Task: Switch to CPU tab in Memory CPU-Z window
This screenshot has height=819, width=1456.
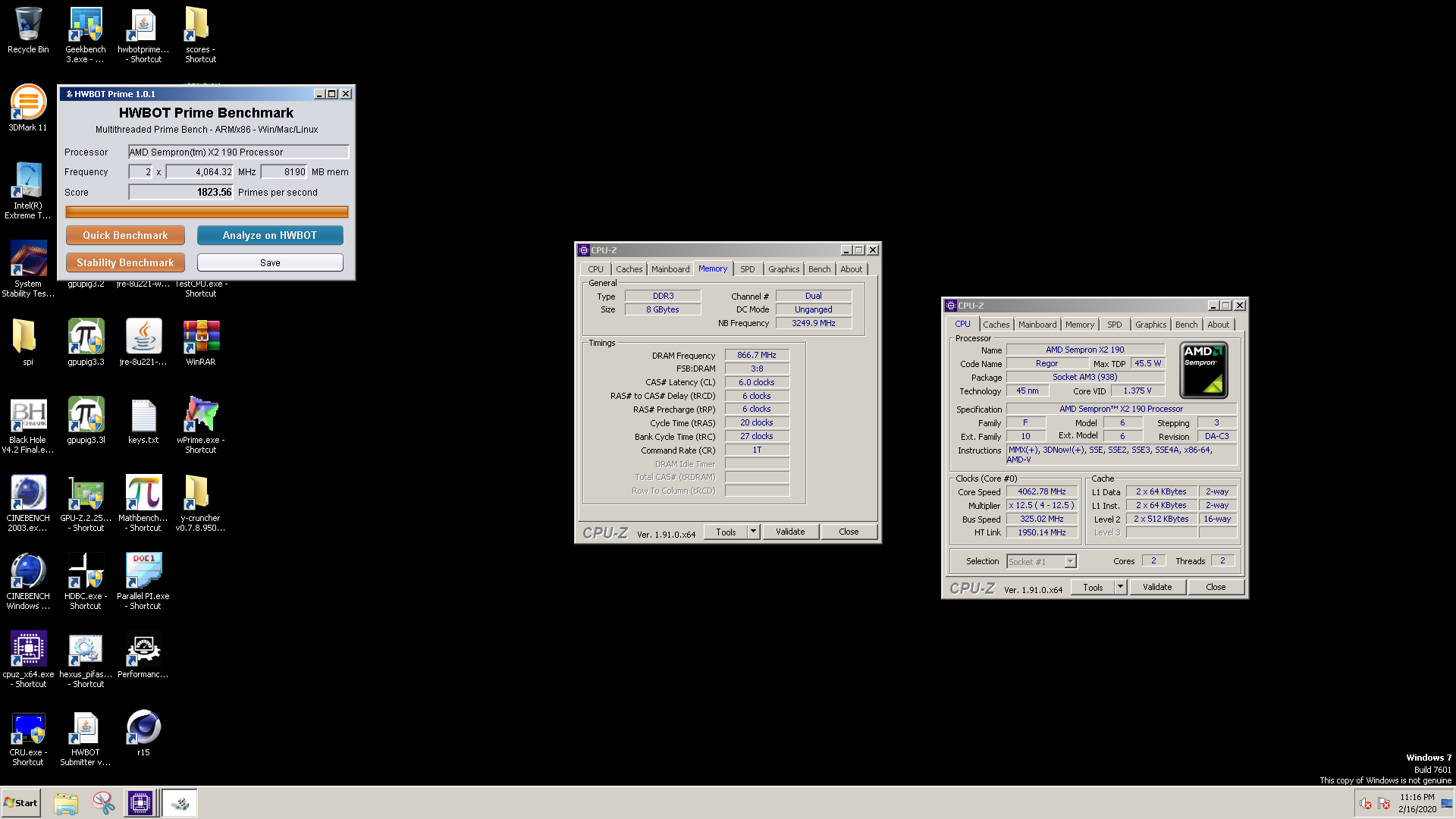Action: coord(596,269)
